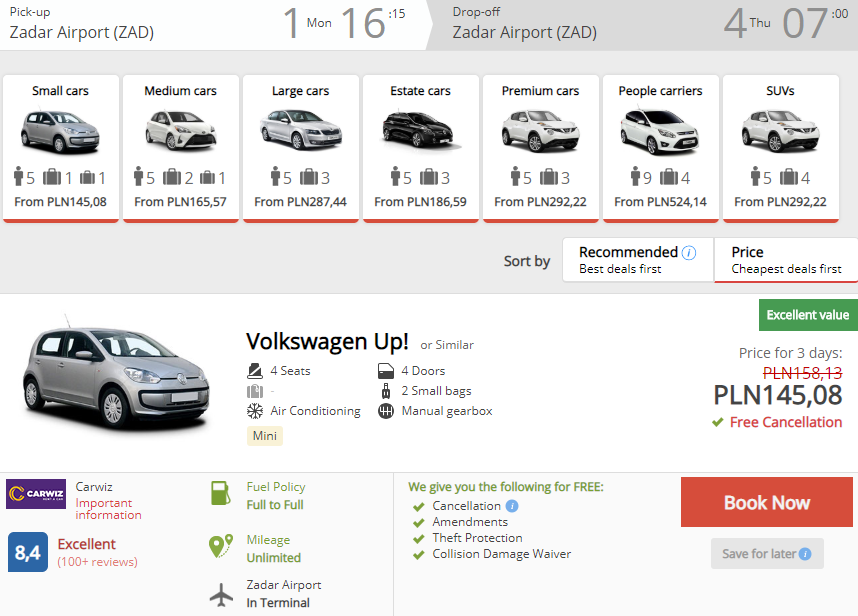Viewport: 858px width, 616px height.
Task: Select the Large cars category card
Action: click(x=300, y=148)
